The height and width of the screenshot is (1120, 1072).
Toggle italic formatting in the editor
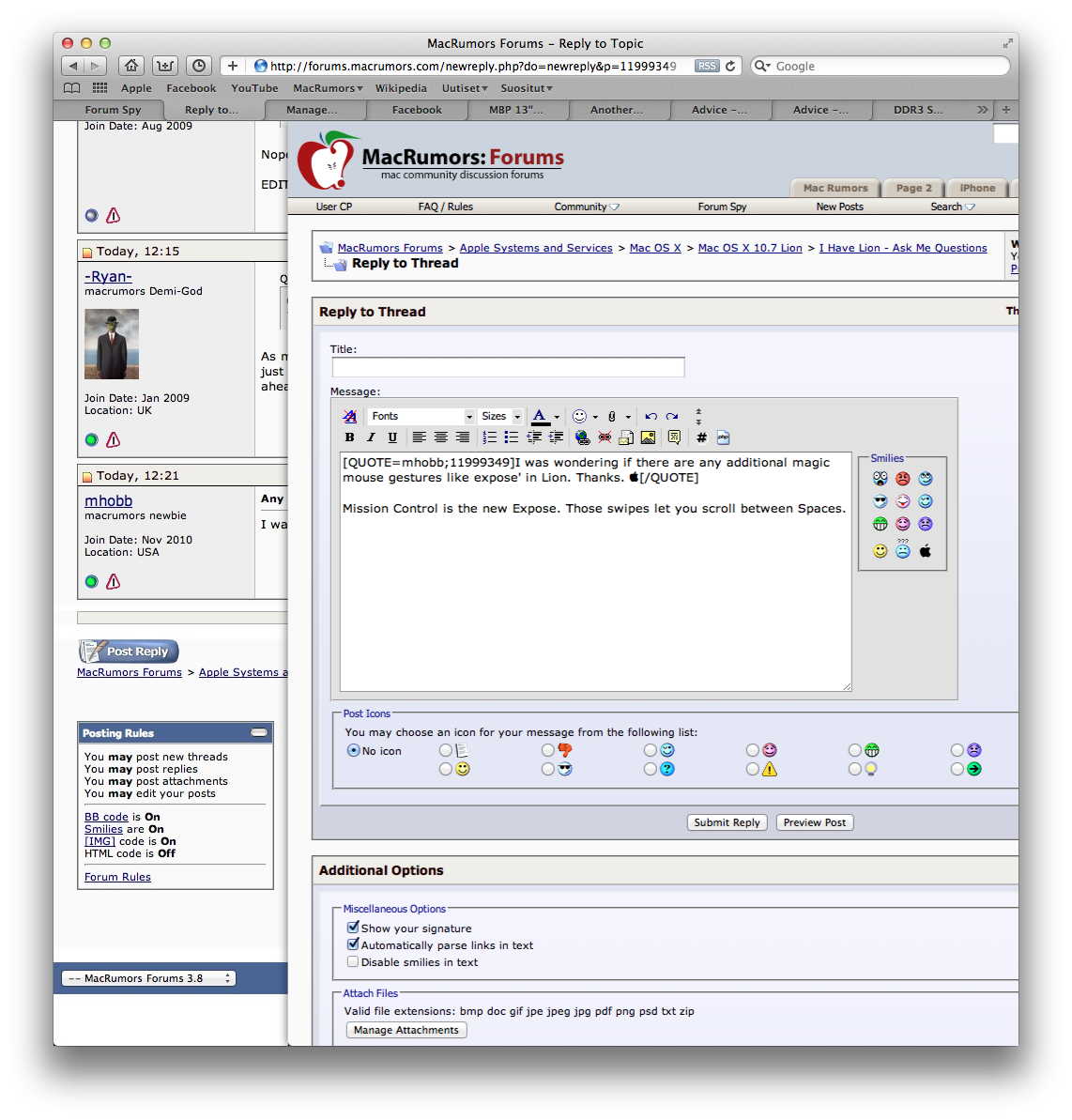point(371,437)
